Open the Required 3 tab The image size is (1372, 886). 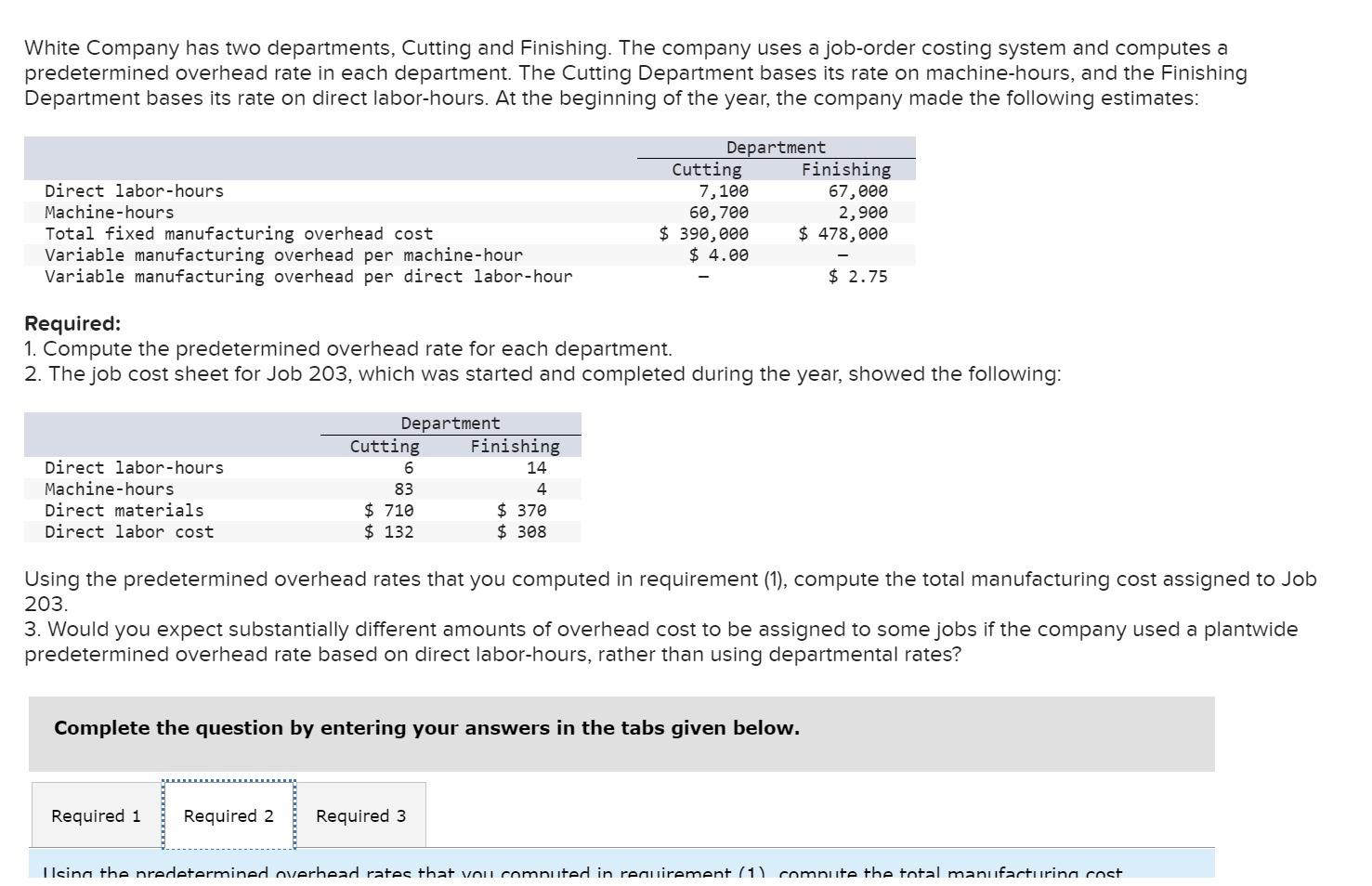pyautogui.click(x=360, y=815)
